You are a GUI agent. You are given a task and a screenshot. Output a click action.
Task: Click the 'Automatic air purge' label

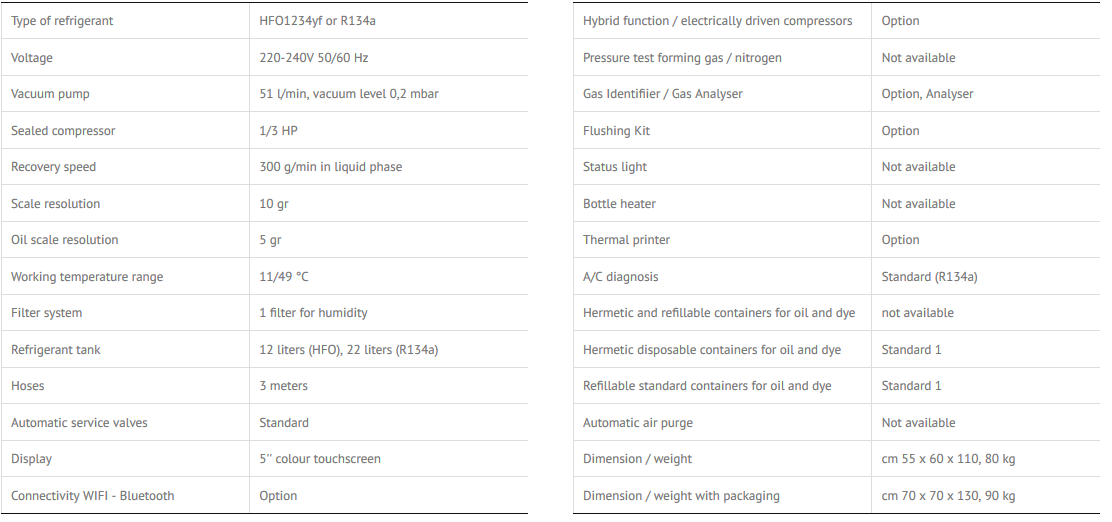click(637, 423)
